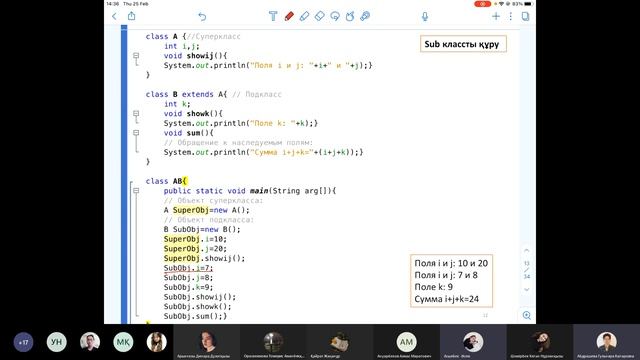This screenshot has height=360, width=640.
Task: Select the УН participant avatar
Action: [56, 342]
